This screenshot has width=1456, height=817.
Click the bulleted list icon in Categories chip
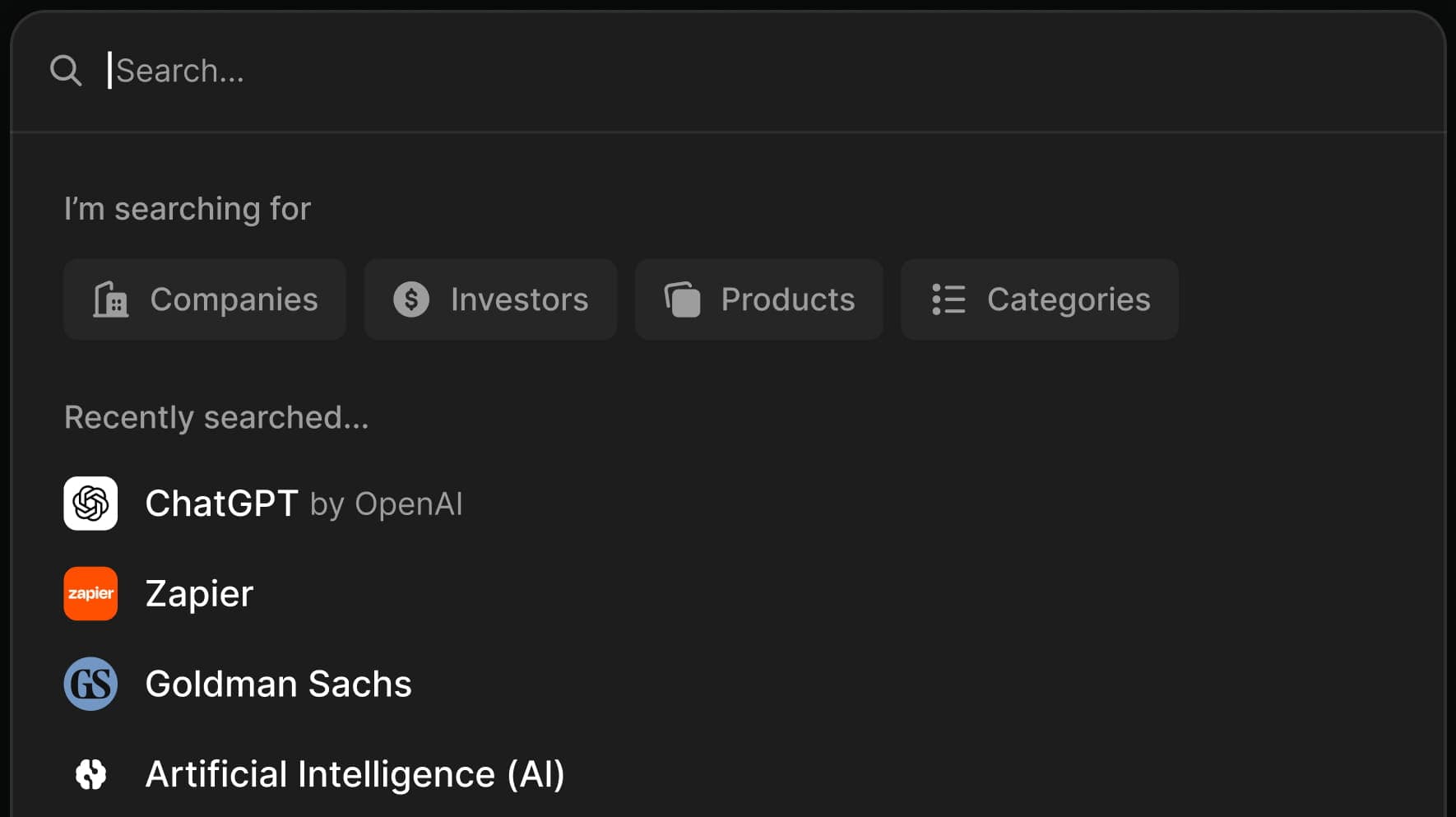pyautogui.click(x=948, y=299)
